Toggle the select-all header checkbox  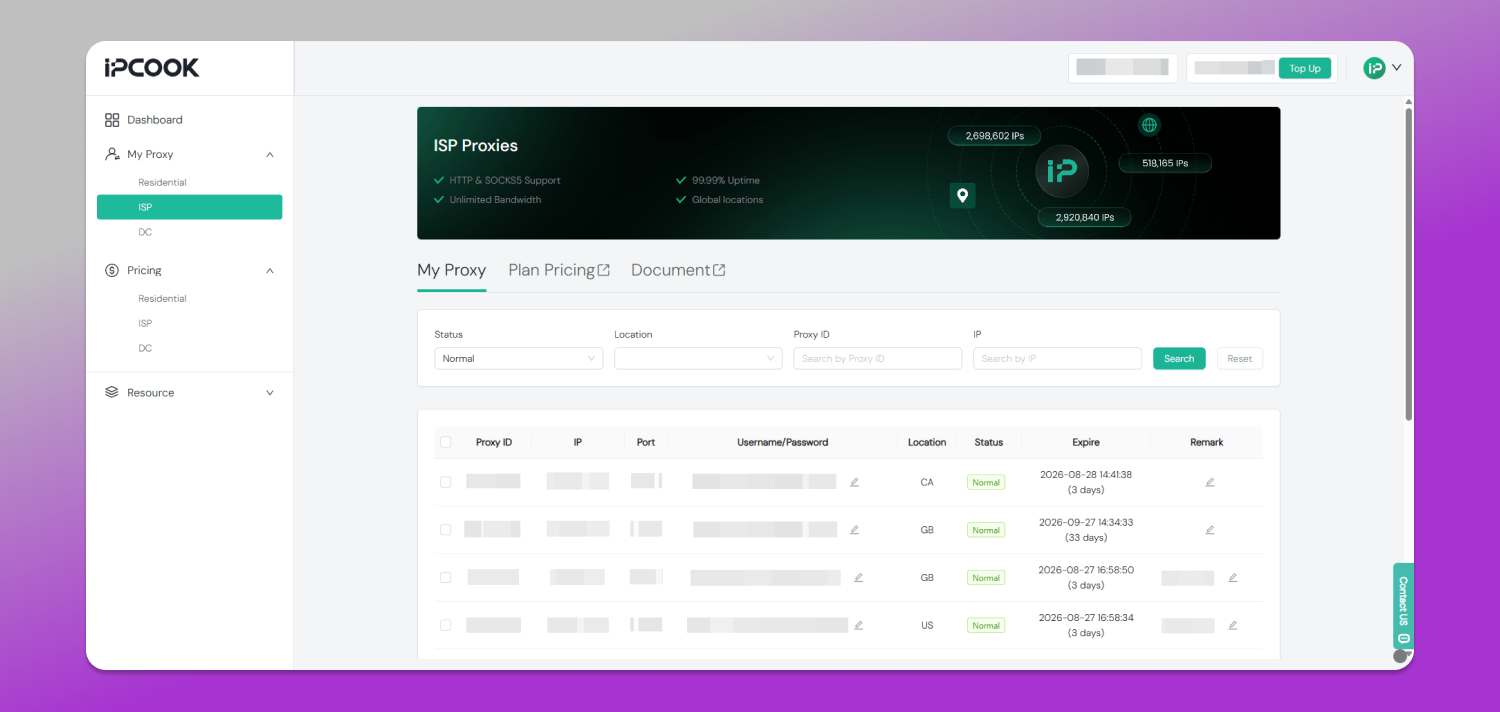446,442
